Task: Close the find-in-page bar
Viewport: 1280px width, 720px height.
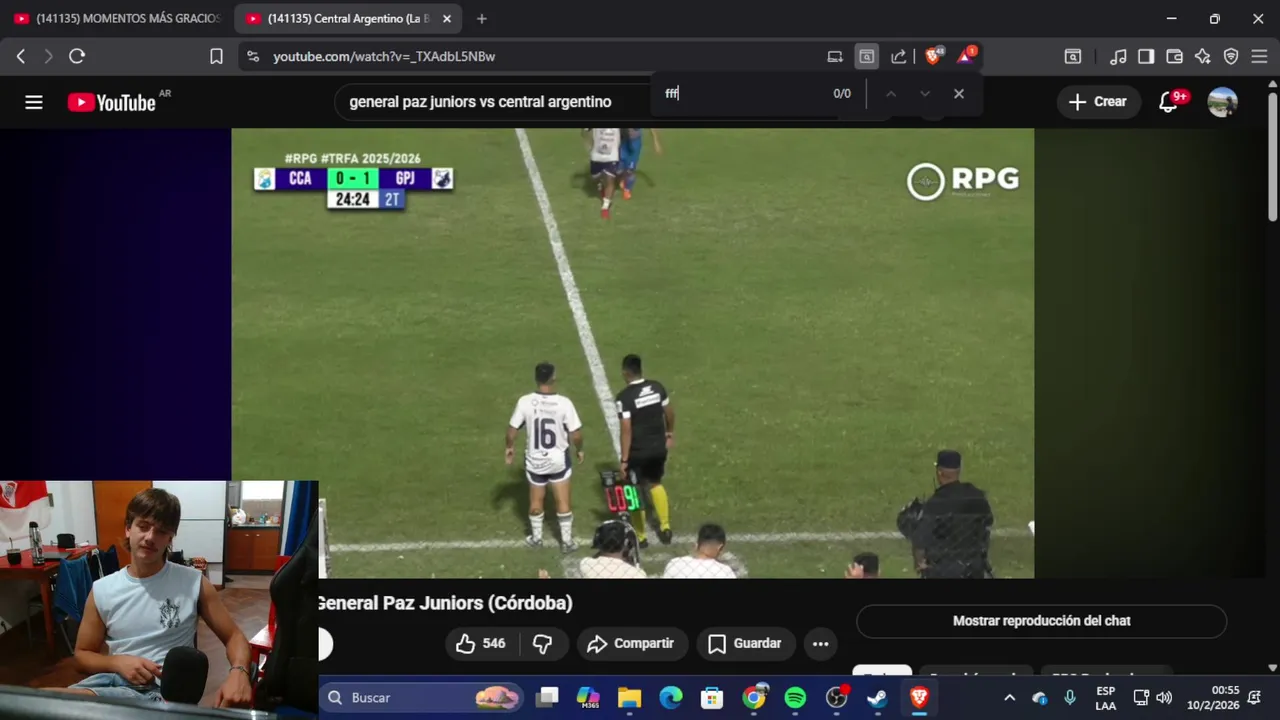Action: pos(959,93)
